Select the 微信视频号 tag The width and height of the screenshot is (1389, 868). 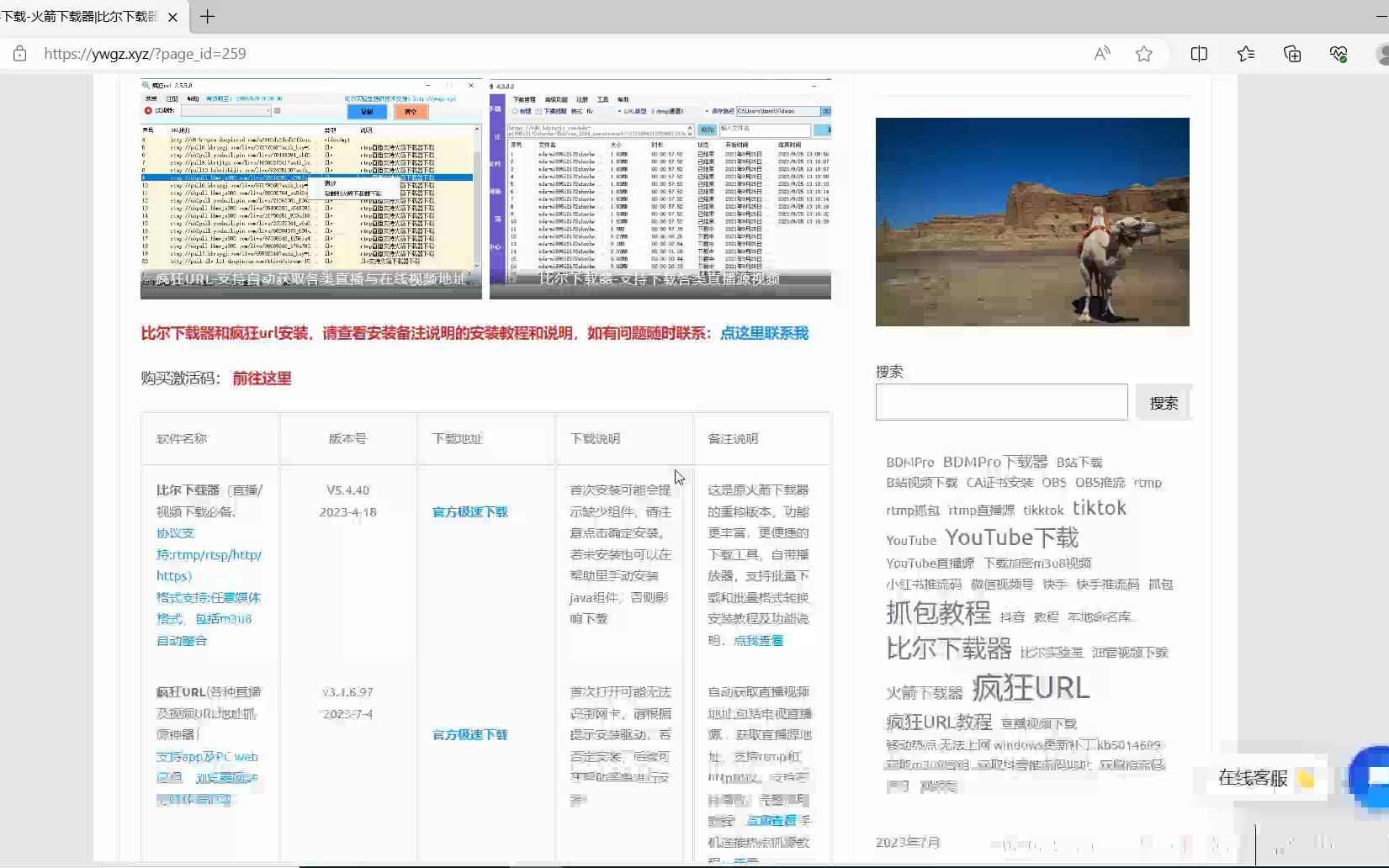coord(1002,585)
